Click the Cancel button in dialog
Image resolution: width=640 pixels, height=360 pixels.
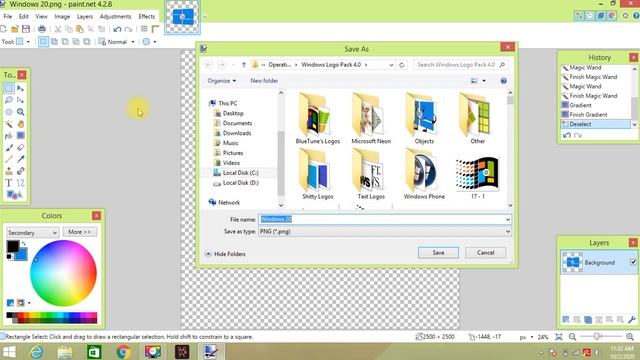click(485, 253)
